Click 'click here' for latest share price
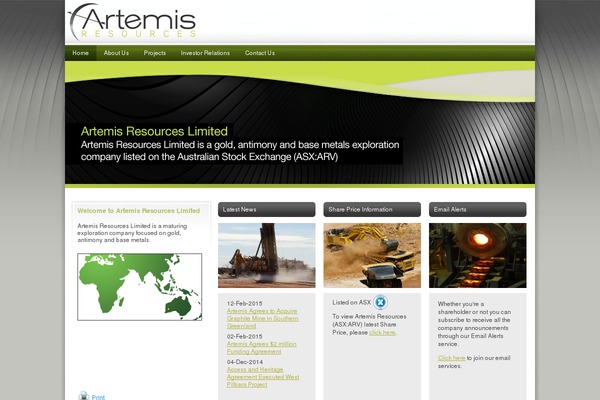The height and width of the screenshot is (400, 600). point(382,333)
